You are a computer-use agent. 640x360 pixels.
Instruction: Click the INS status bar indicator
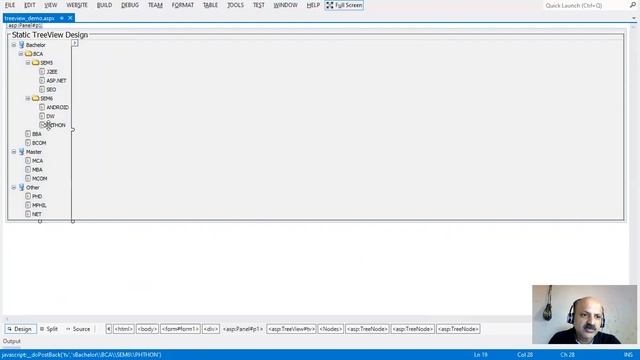tap(628, 355)
